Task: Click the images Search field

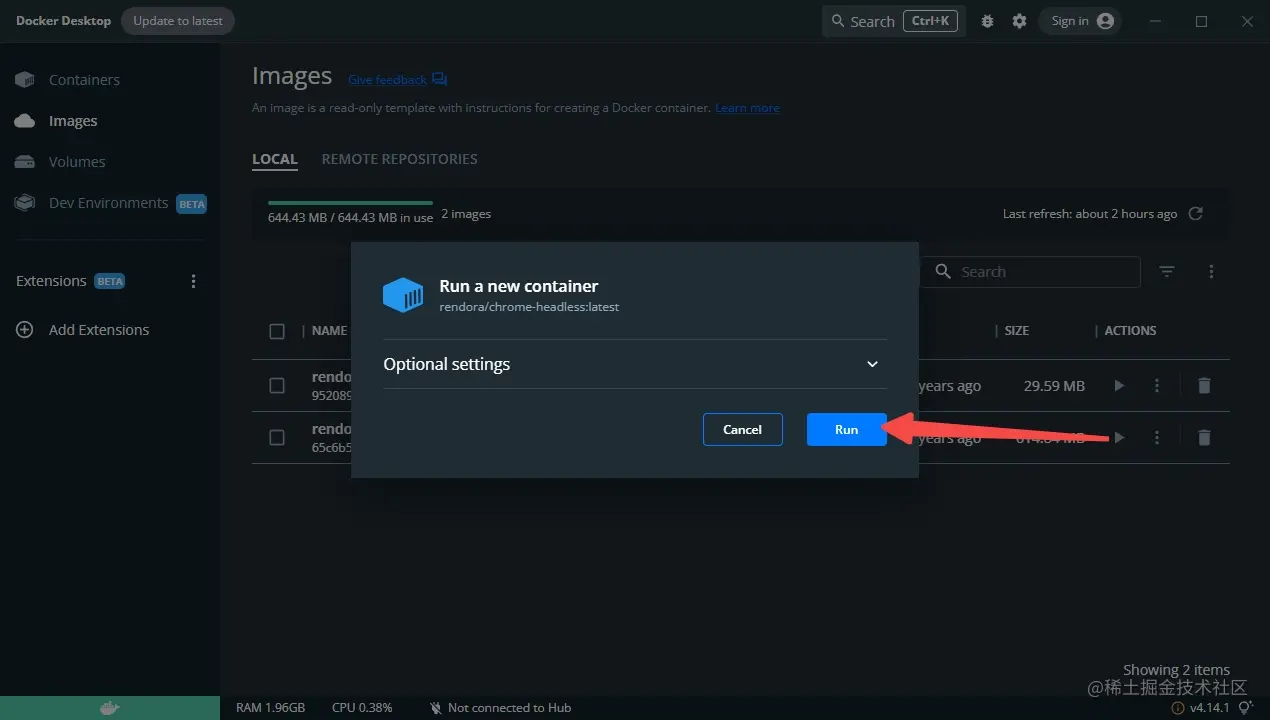Action: pos(1030,272)
